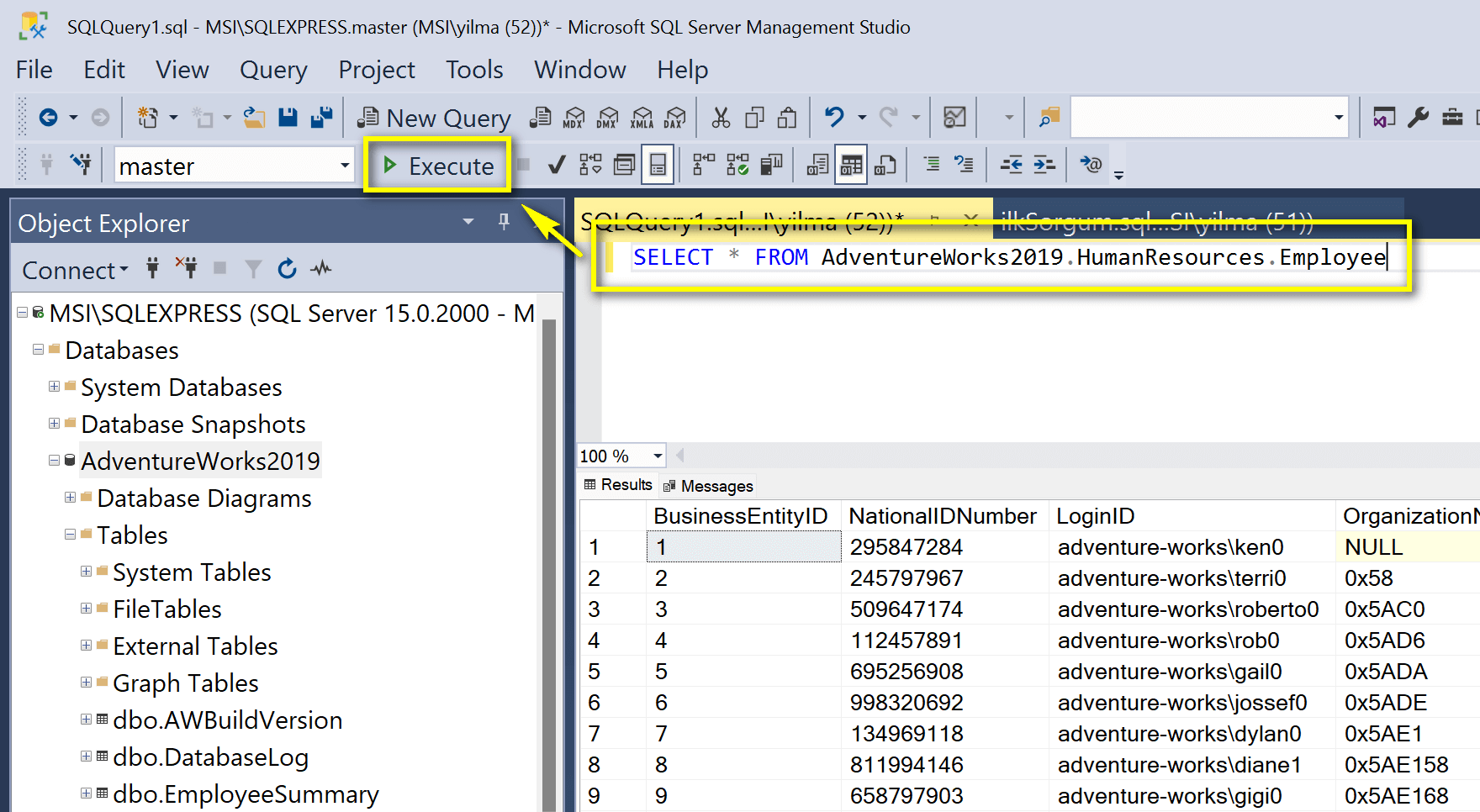Open the Find search combo box dropdown
1480x812 pixels.
click(1338, 117)
